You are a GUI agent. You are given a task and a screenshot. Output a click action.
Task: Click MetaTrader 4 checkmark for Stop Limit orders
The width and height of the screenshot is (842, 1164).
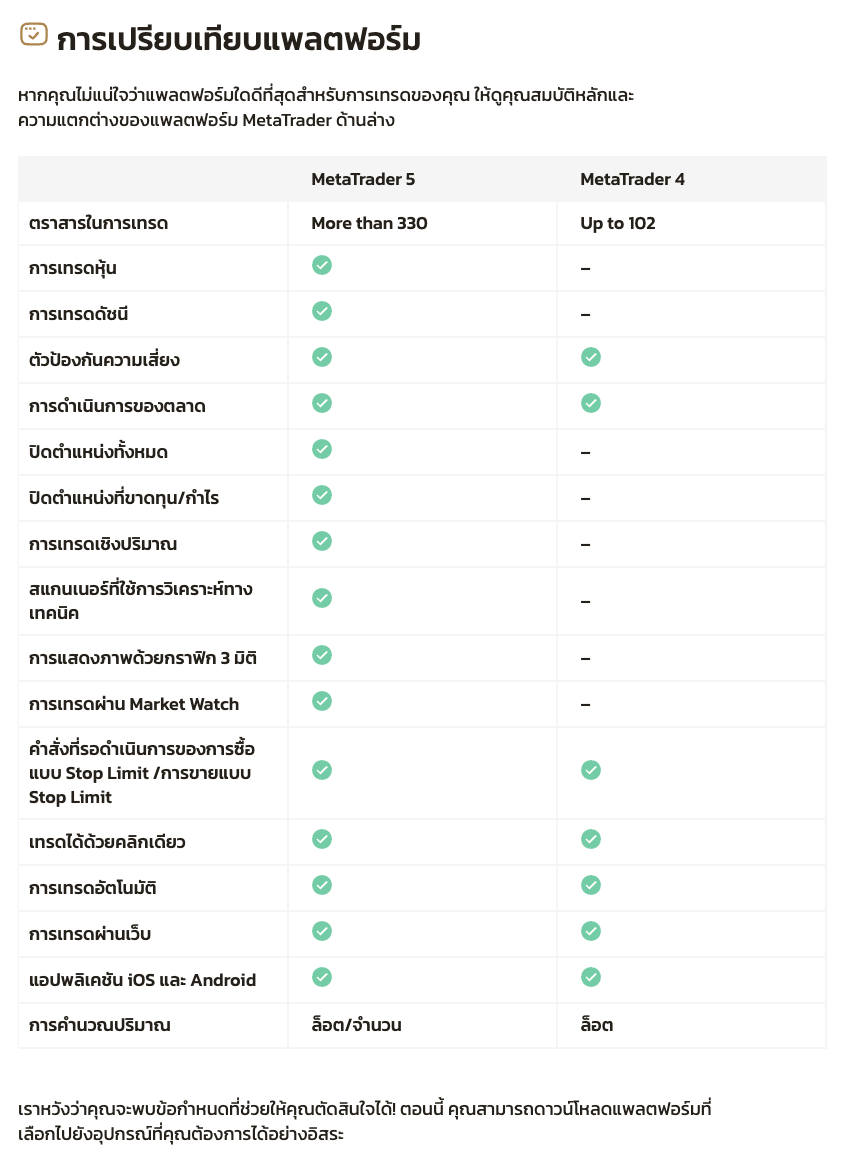coord(591,770)
